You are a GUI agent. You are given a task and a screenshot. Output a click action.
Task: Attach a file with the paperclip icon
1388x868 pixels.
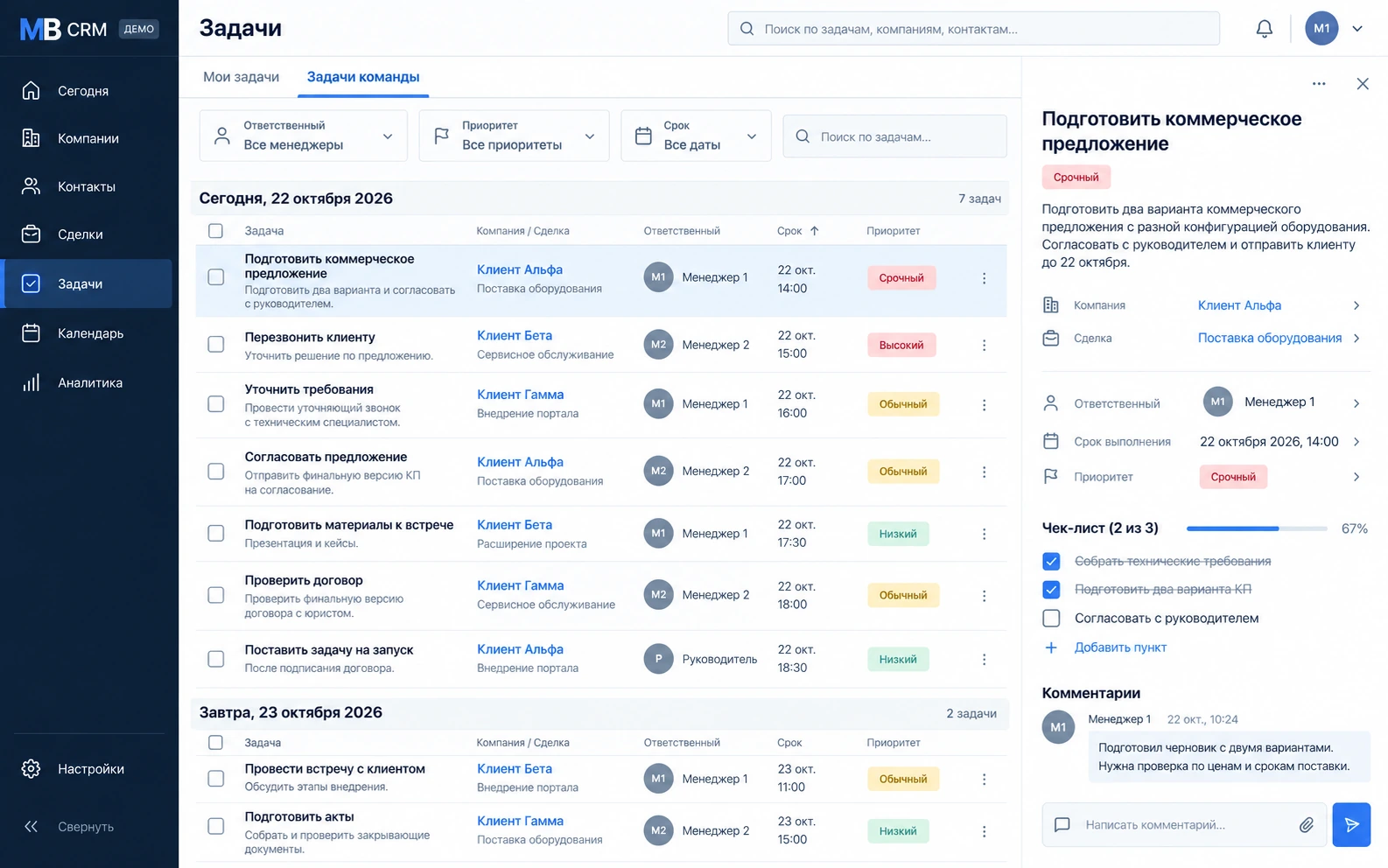1306,825
